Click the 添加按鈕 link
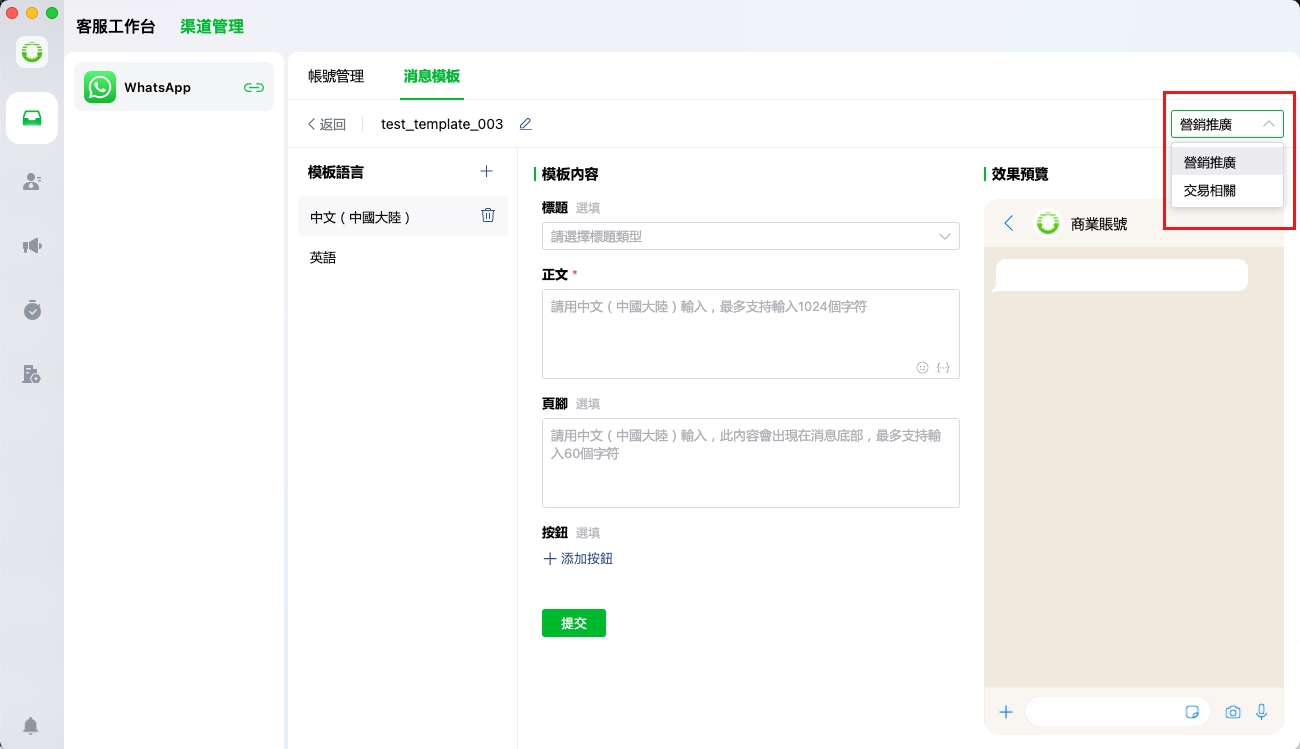This screenshot has height=749, width=1300. click(578, 559)
